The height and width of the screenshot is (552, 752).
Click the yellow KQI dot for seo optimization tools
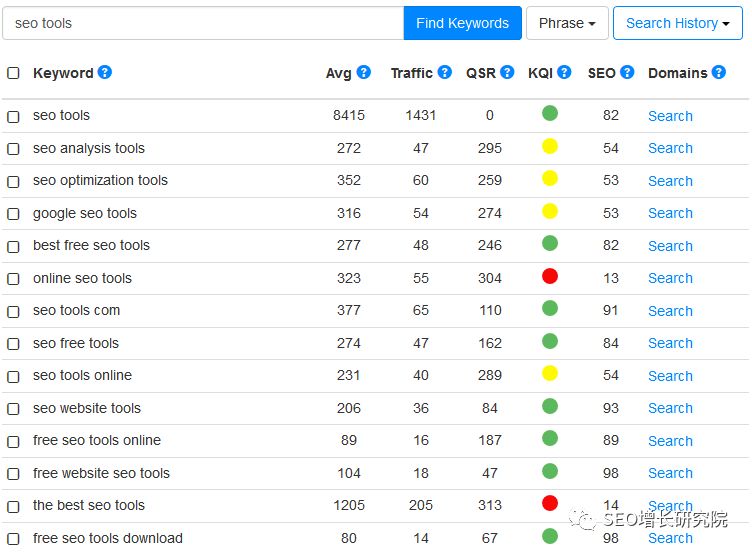point(550,178)
